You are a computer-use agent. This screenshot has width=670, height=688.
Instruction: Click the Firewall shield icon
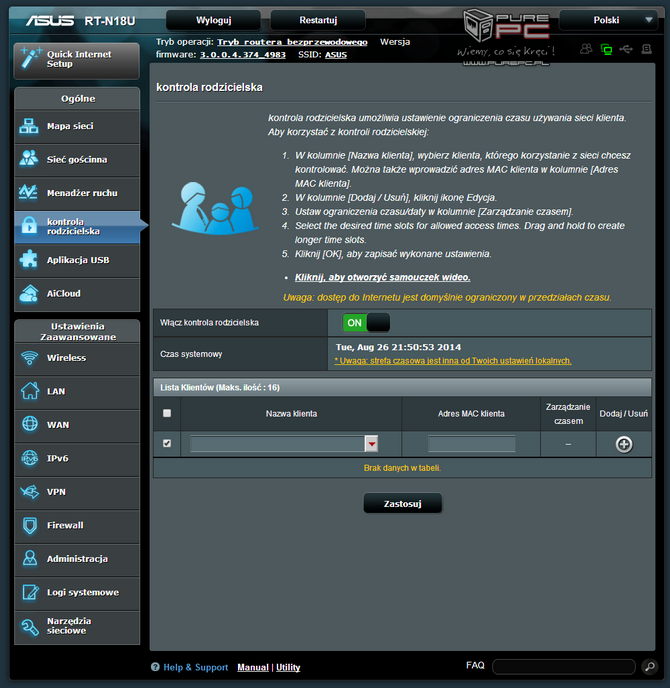29,525
